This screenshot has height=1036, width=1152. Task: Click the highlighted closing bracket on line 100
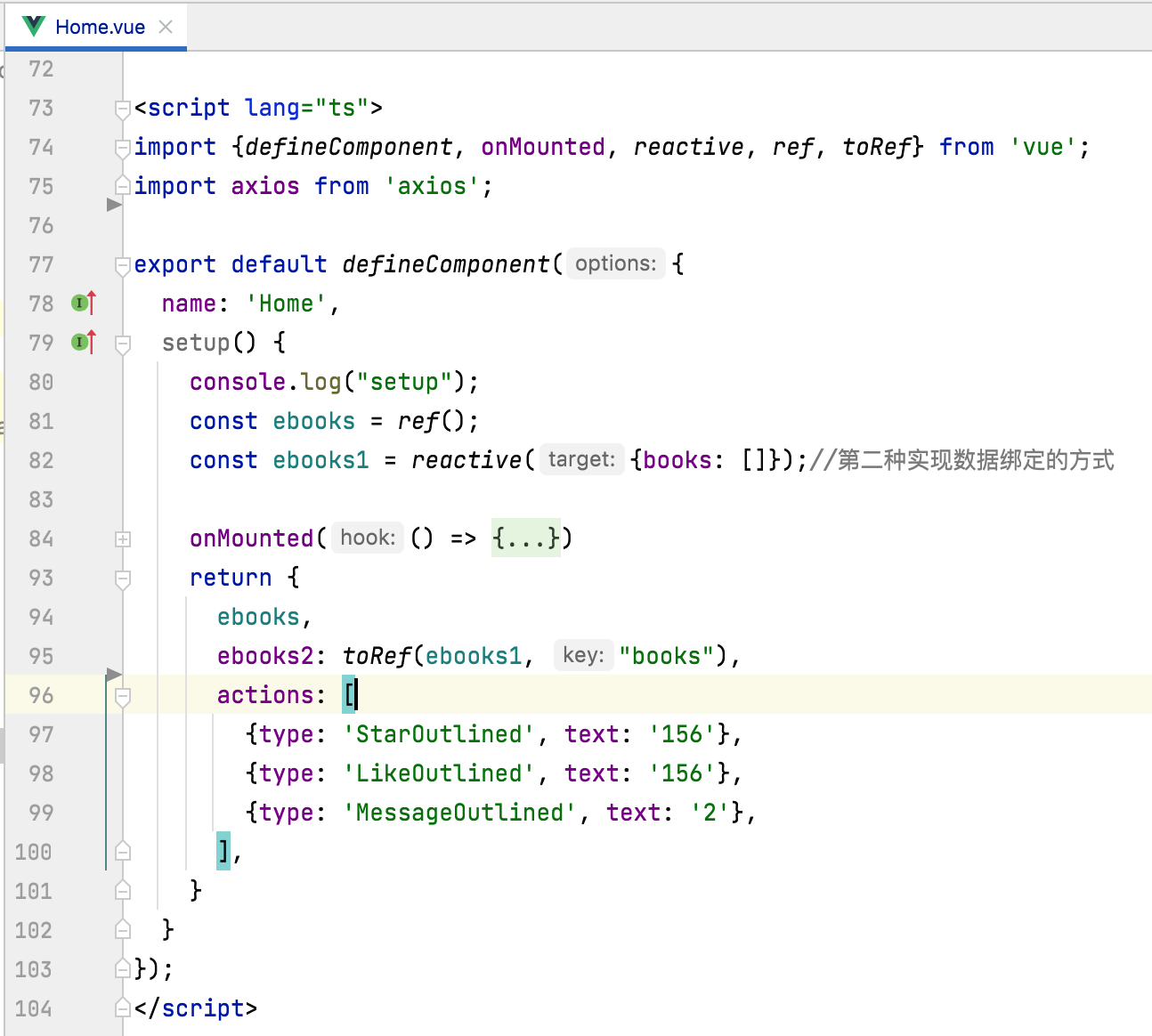pos(223,852)
